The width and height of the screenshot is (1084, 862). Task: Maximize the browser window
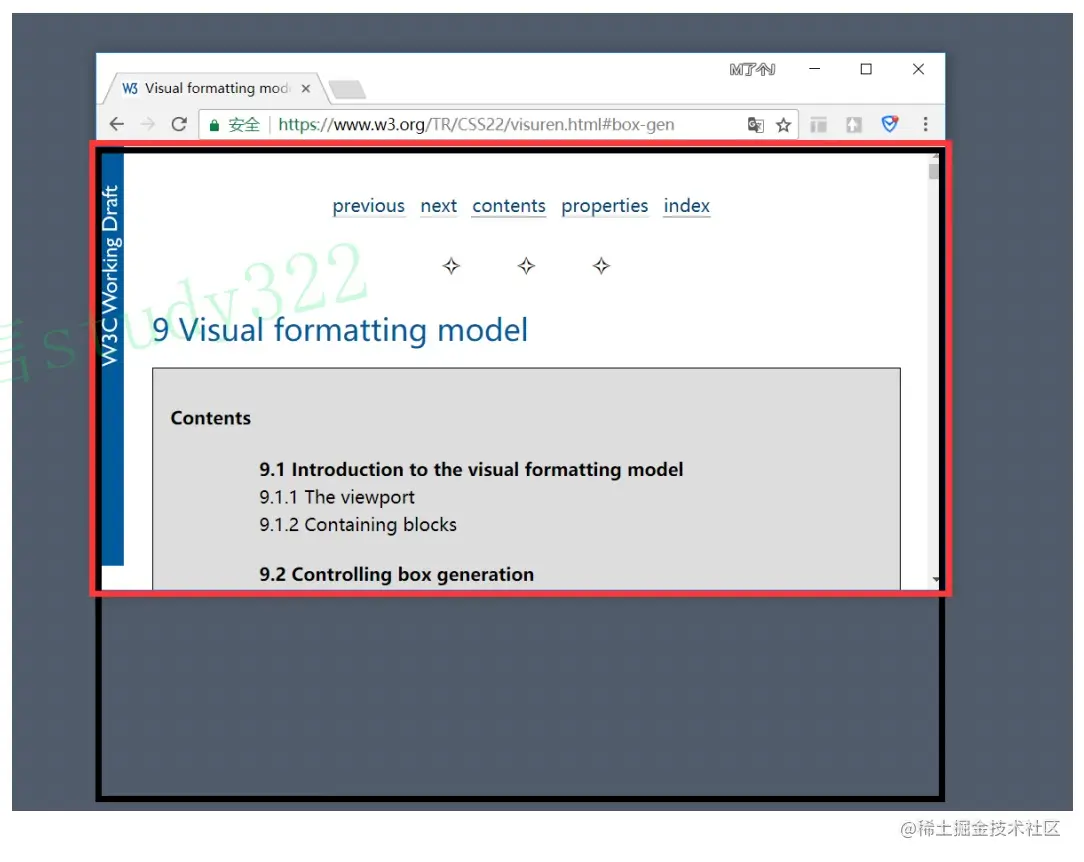866,69
